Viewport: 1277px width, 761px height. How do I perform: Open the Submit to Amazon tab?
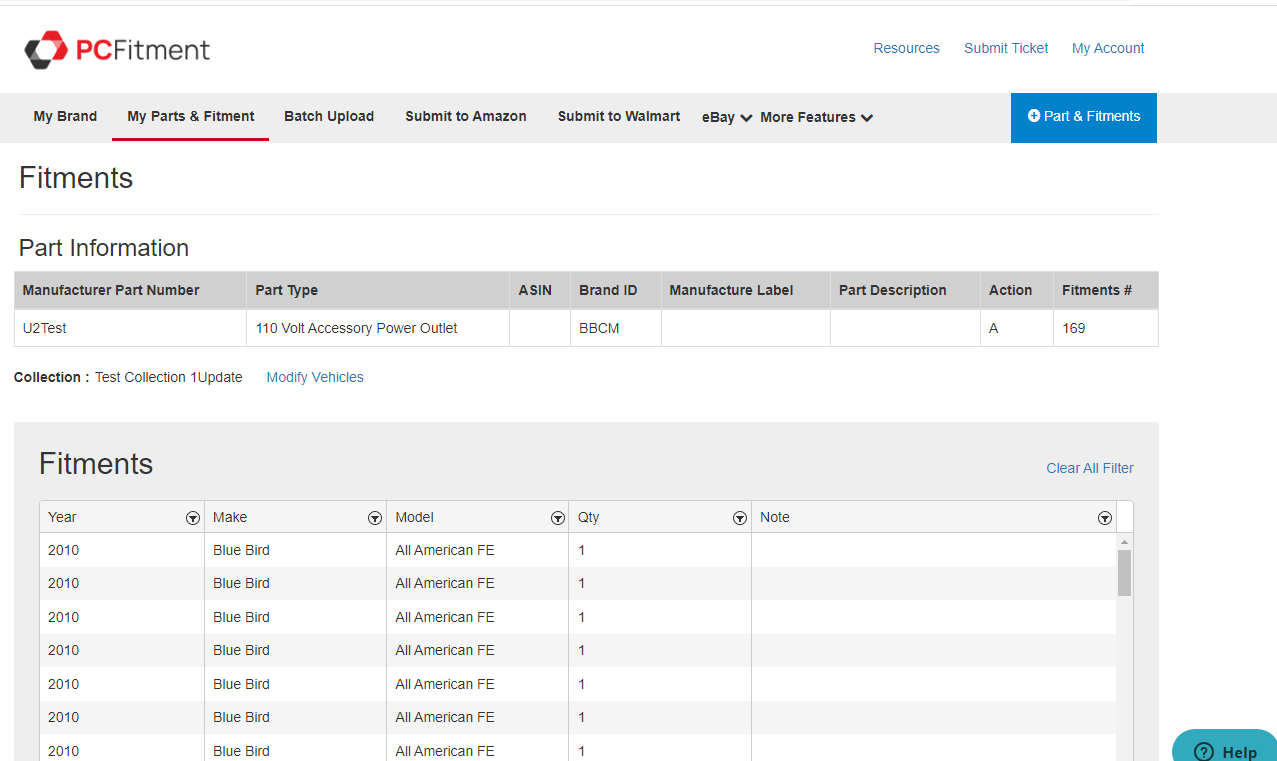(465, 117)
